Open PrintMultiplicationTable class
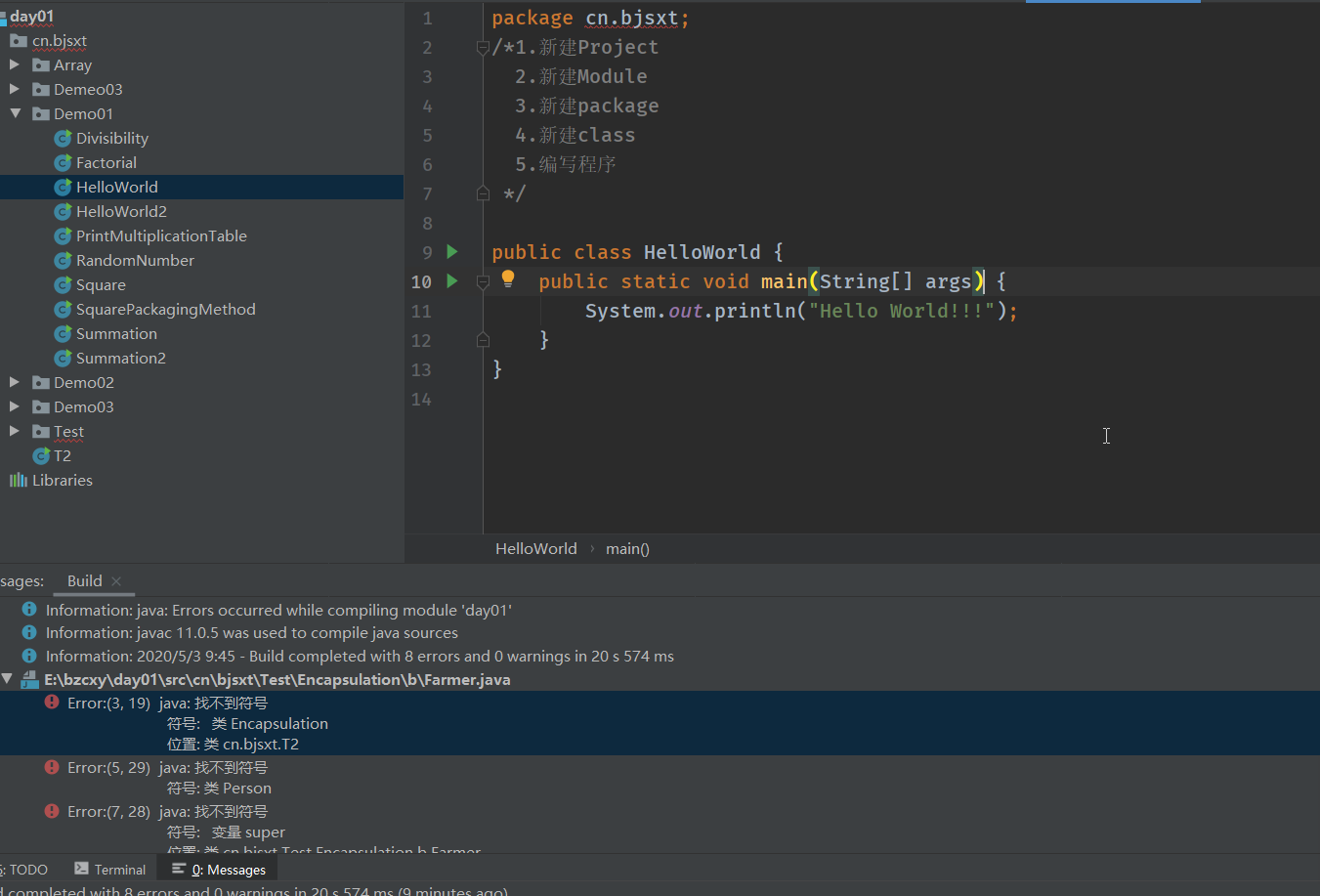Screen dimensions: 1320x896 point(161,235)
